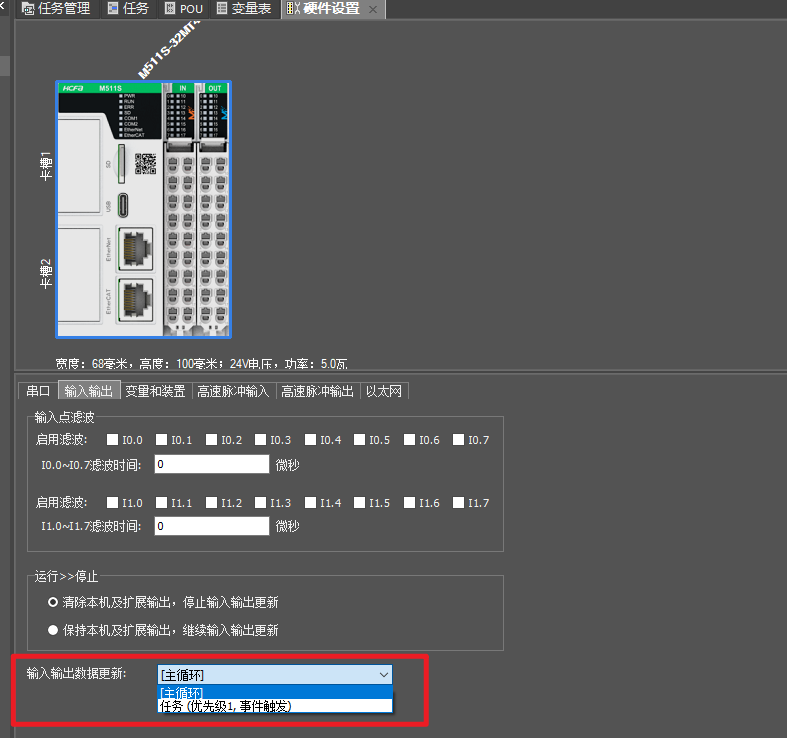Screen dimensions: 787x738
Task: Click the 硬件设置 tab icon
Action: pyautogui.click(x=293, y=9)
